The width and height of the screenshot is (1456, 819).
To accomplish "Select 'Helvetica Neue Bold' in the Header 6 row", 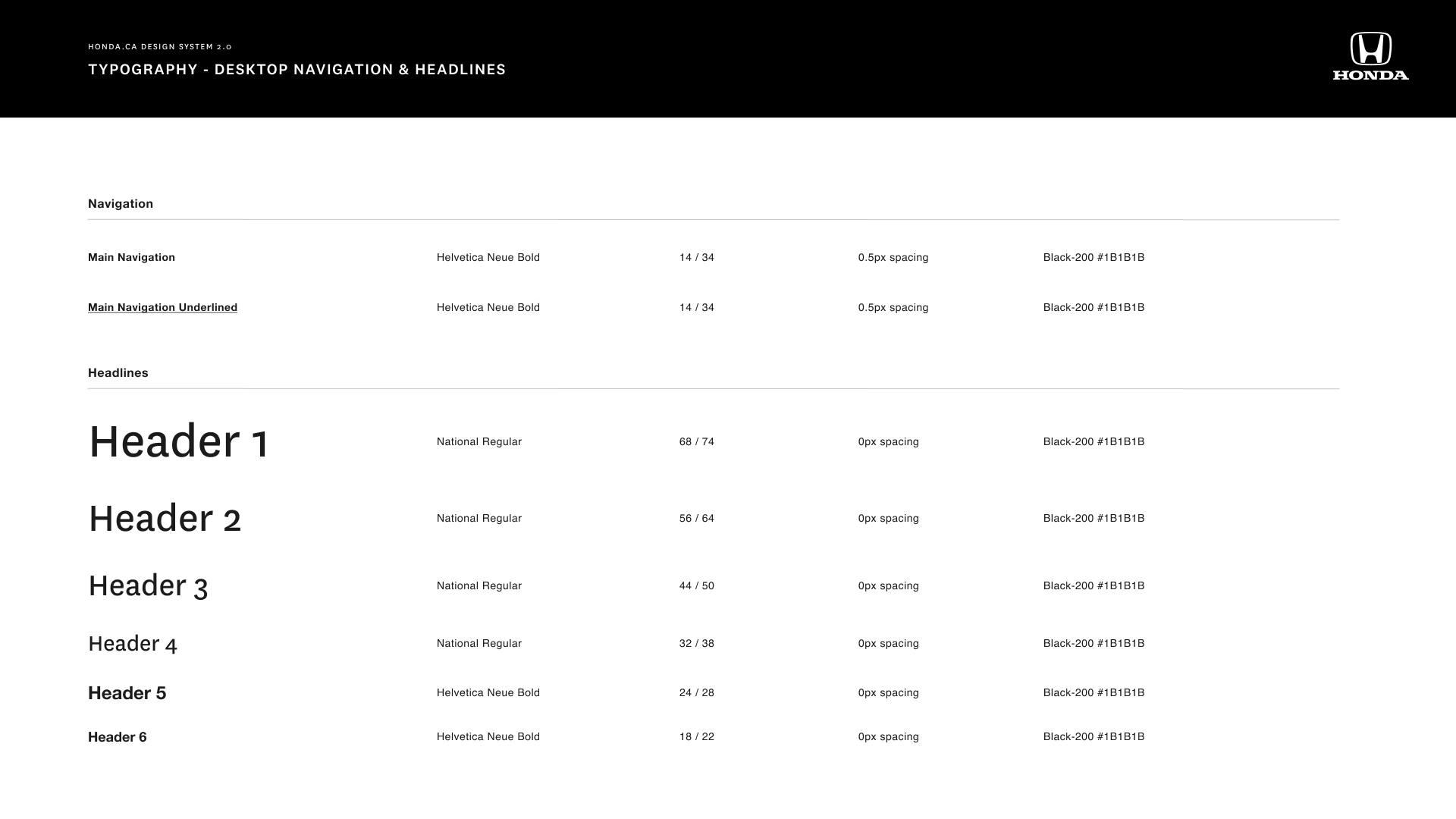I will point(488,737).
